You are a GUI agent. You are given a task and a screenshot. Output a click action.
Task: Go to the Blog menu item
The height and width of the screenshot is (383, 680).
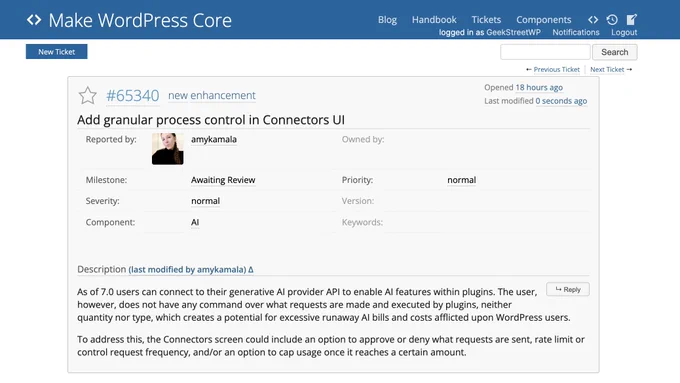pyautogui.click(x=387, y=20)
